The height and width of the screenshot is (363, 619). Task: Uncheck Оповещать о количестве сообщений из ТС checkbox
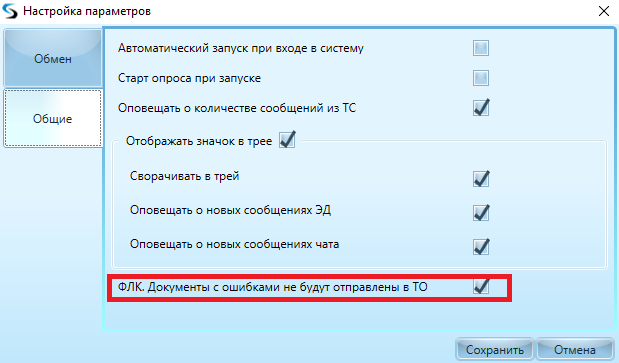tap(481, 108)
